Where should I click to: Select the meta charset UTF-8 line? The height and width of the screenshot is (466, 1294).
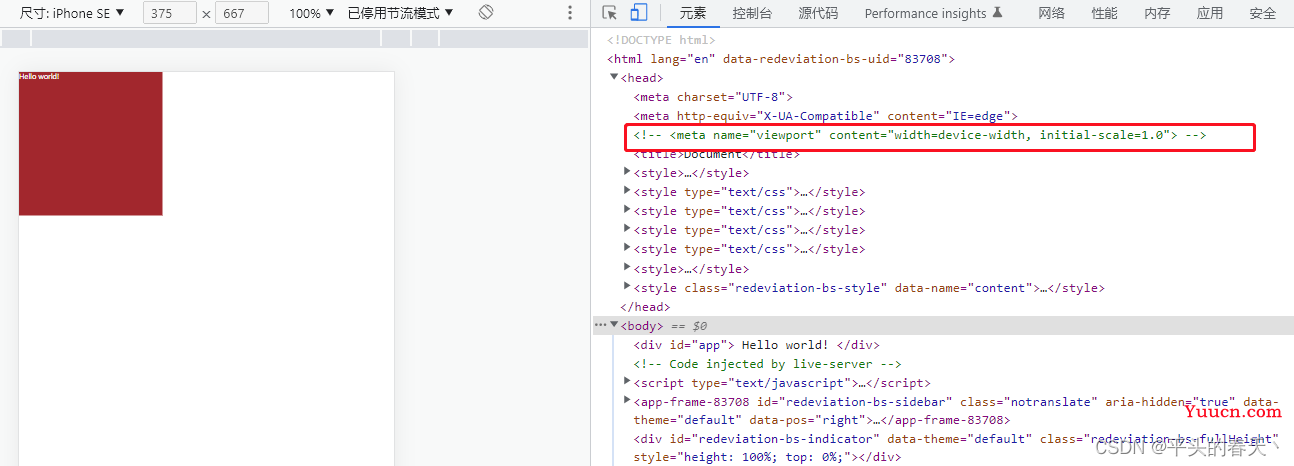pyautogui.click(x=712, y=97)
